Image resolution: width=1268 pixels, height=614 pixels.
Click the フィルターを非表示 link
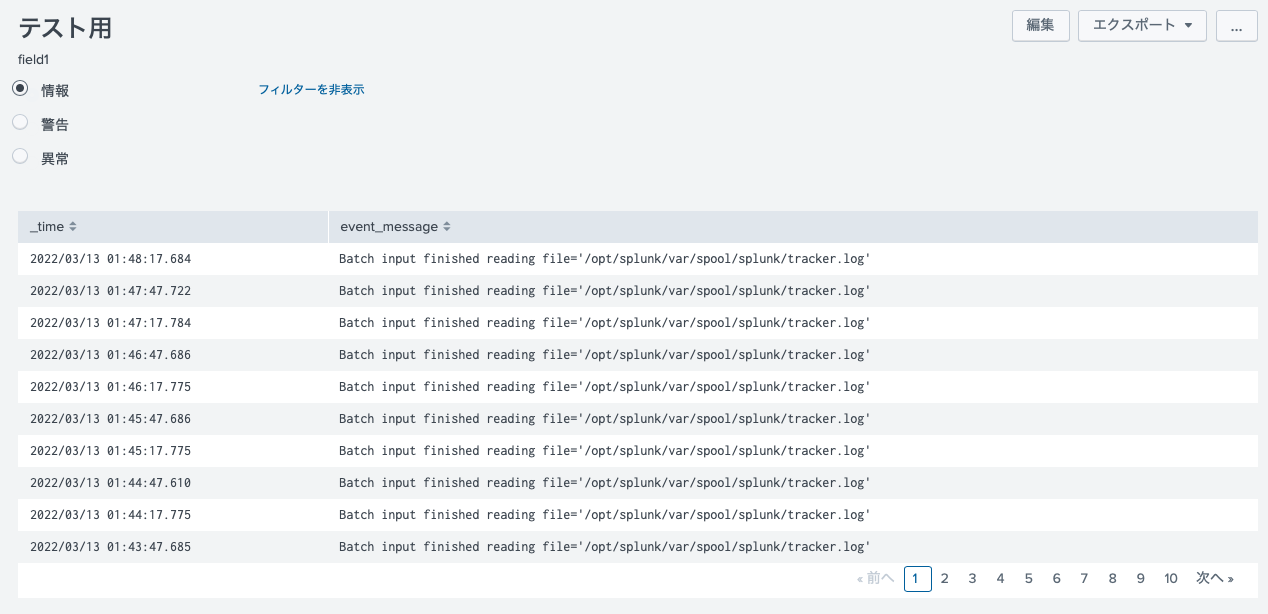[311, 90]
